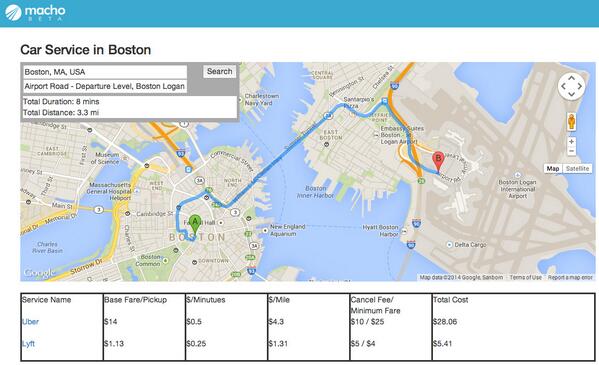The image size is (599, 365).
Task: Click the Google logo on the map
Action: tap(39, 273)
